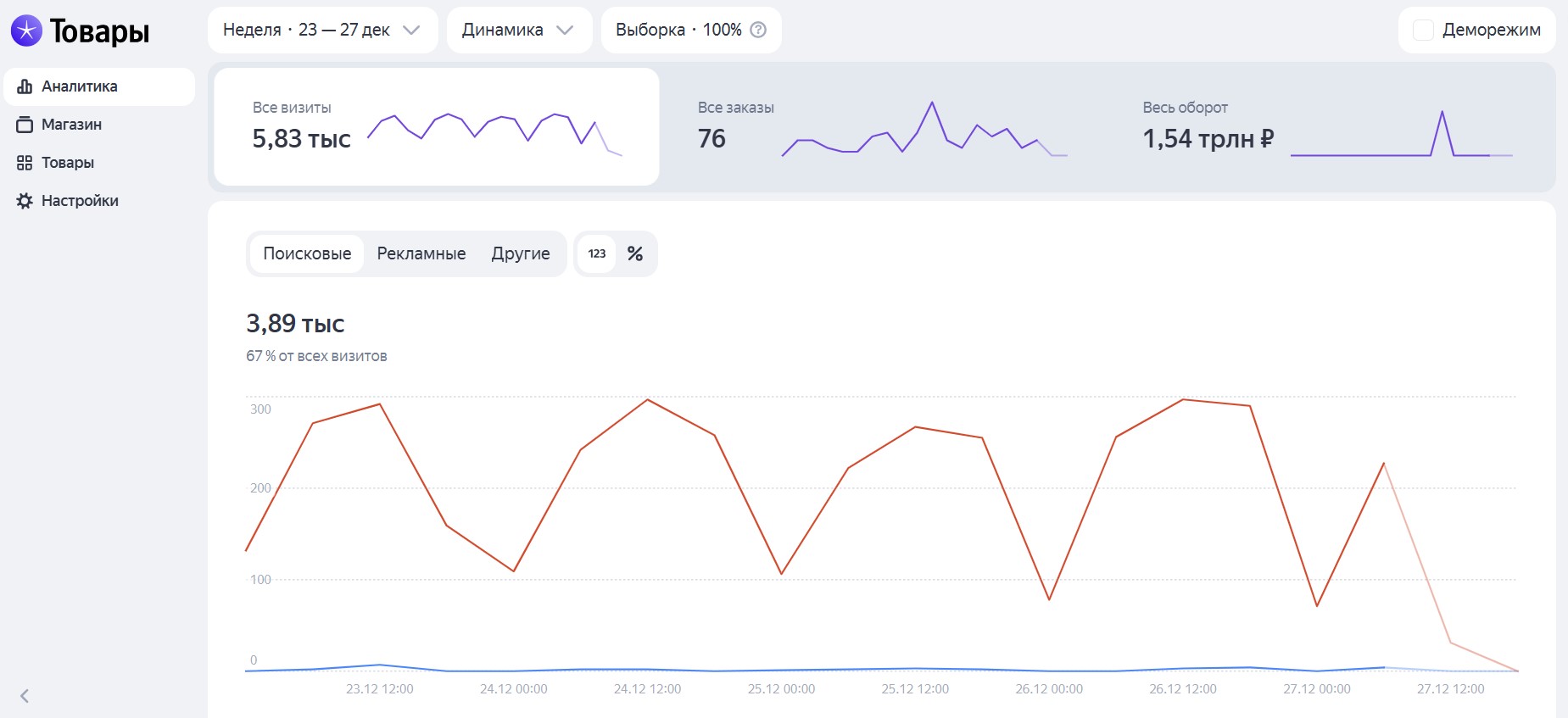Click the Настройки gear icon

click(x=25, y=201)
